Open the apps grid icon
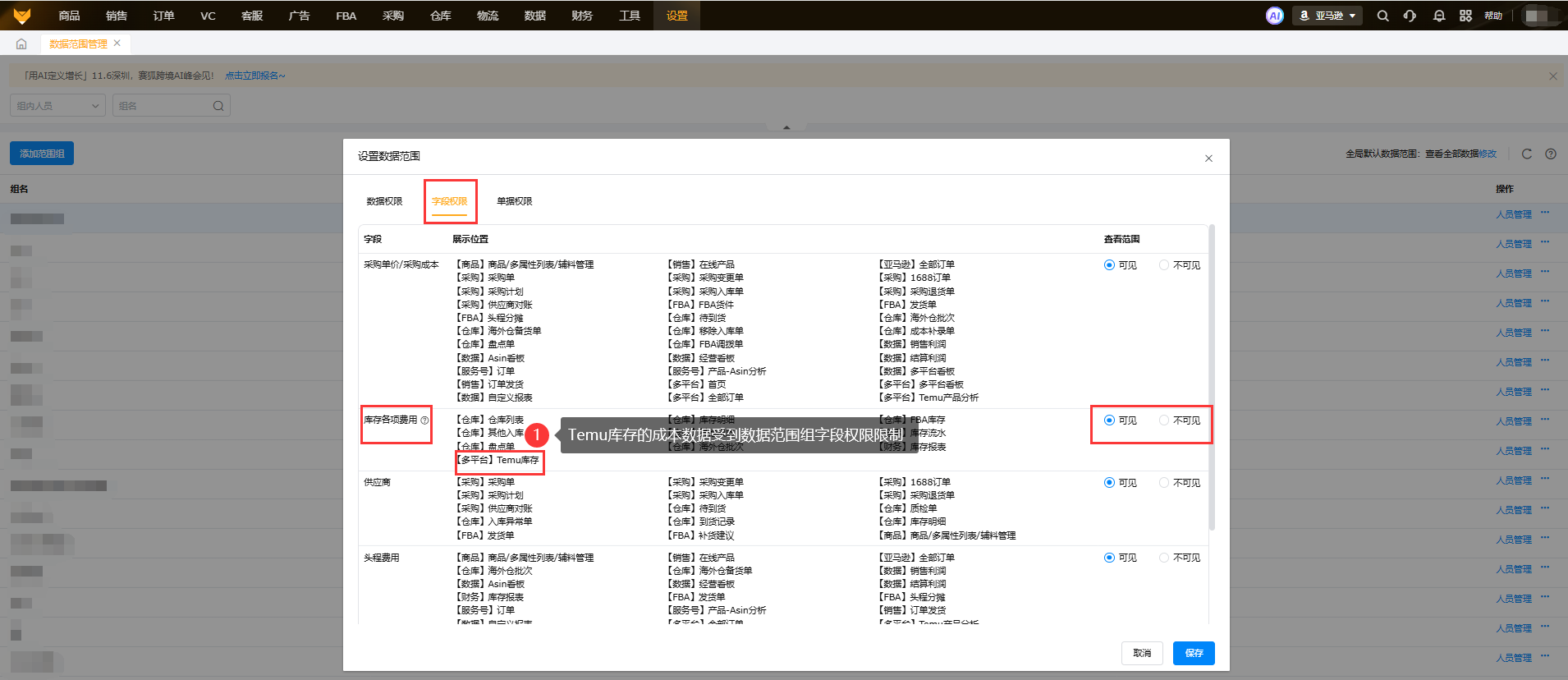This screenshot has width=1568, height=680. point(1465,16)
